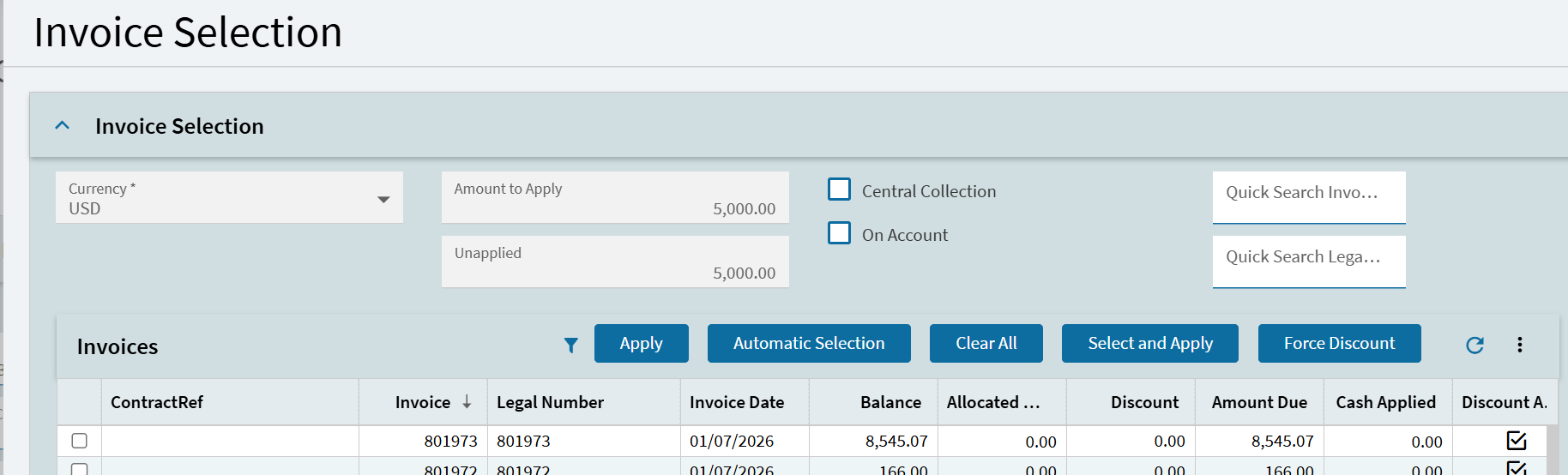This screenshot has height=475, width=1568.
Task: Sort by the Balance column header
Action: tap(890, 402)
